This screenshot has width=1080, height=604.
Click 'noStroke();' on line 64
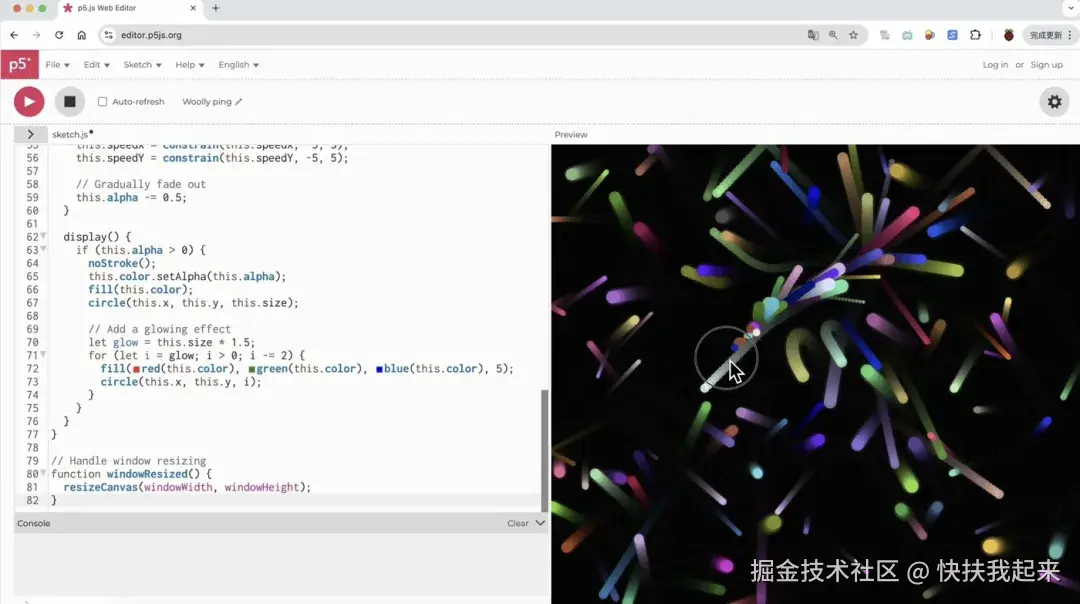click(x=122, y=263)
